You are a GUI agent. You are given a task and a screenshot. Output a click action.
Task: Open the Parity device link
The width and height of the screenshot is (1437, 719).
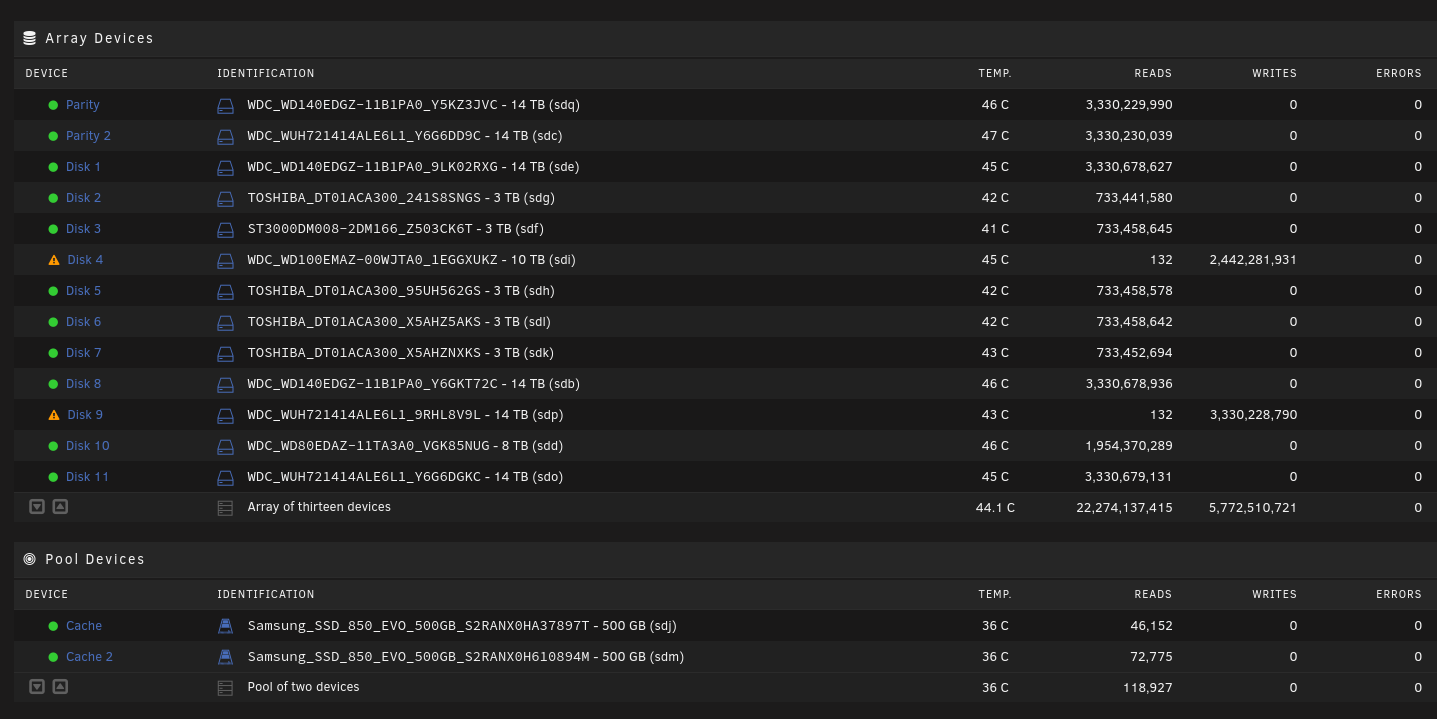83,105
